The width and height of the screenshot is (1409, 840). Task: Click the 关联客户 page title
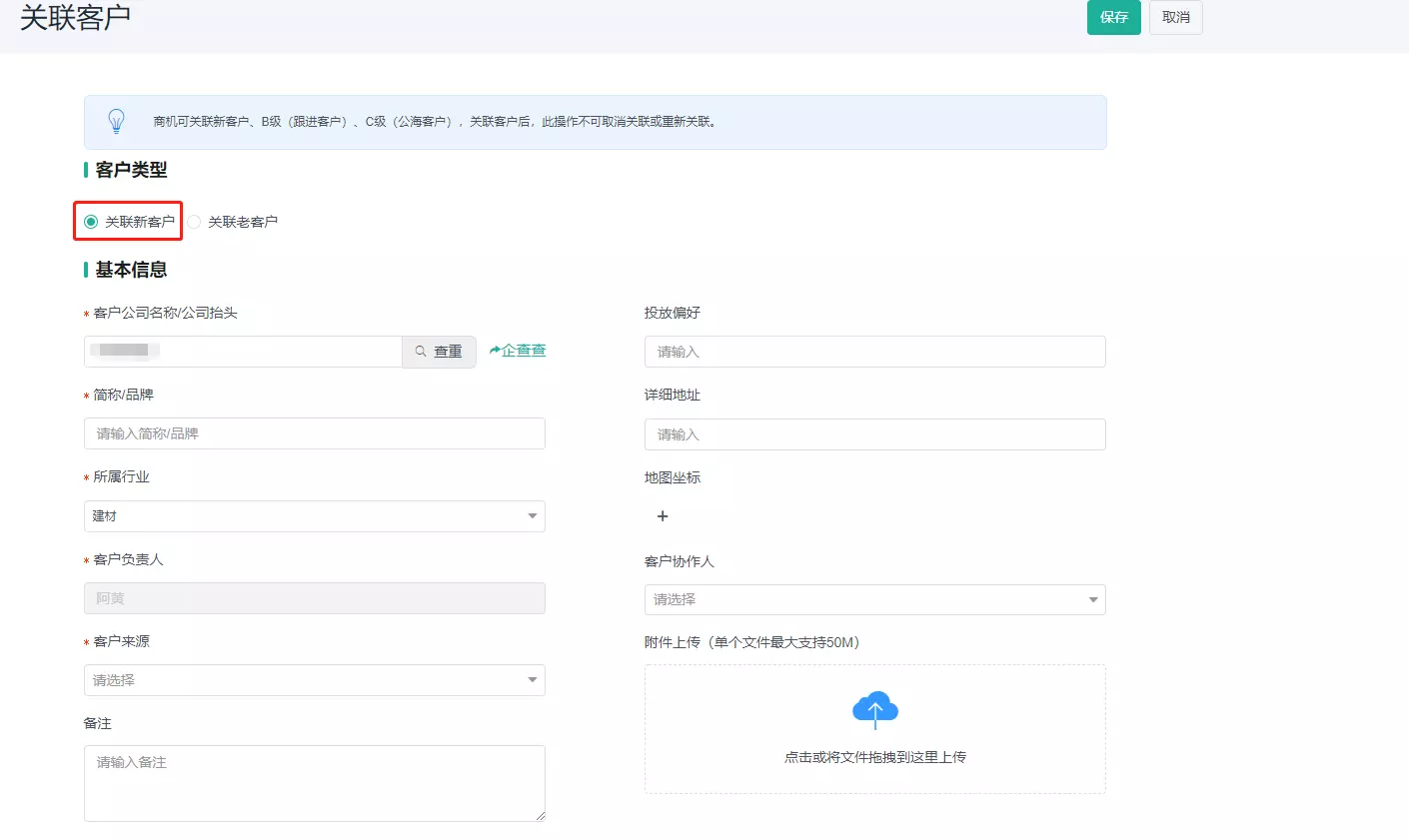tap(76, 17)
